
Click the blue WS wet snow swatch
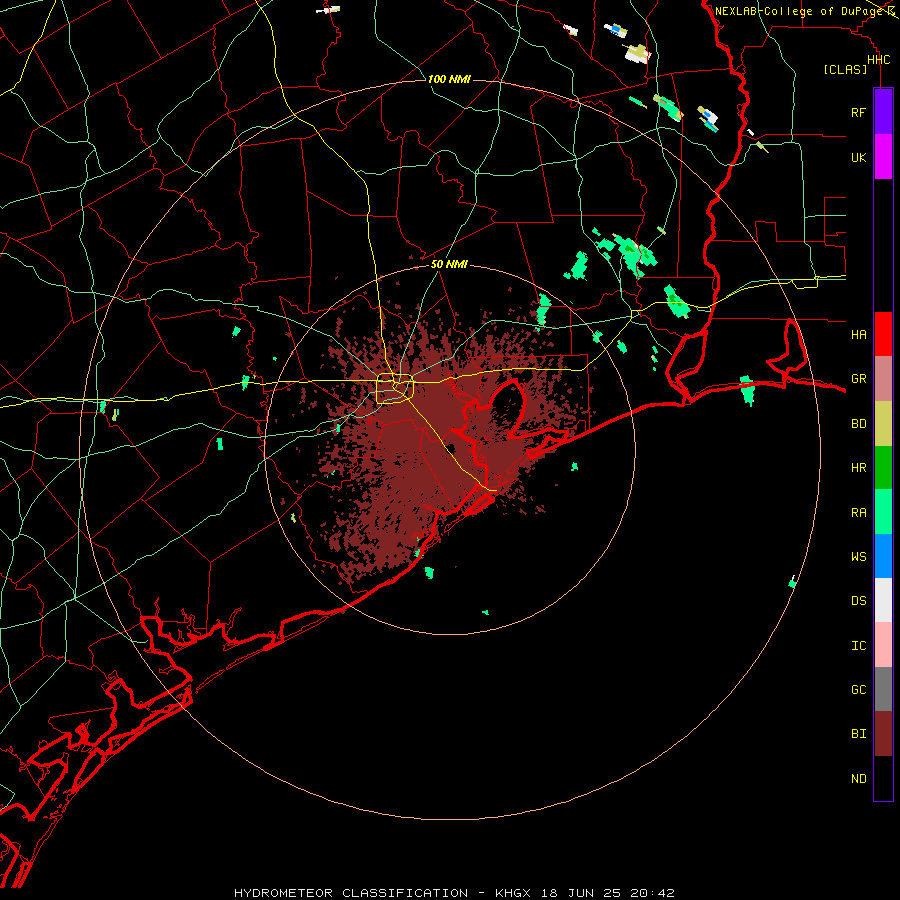tap(883, 556)
